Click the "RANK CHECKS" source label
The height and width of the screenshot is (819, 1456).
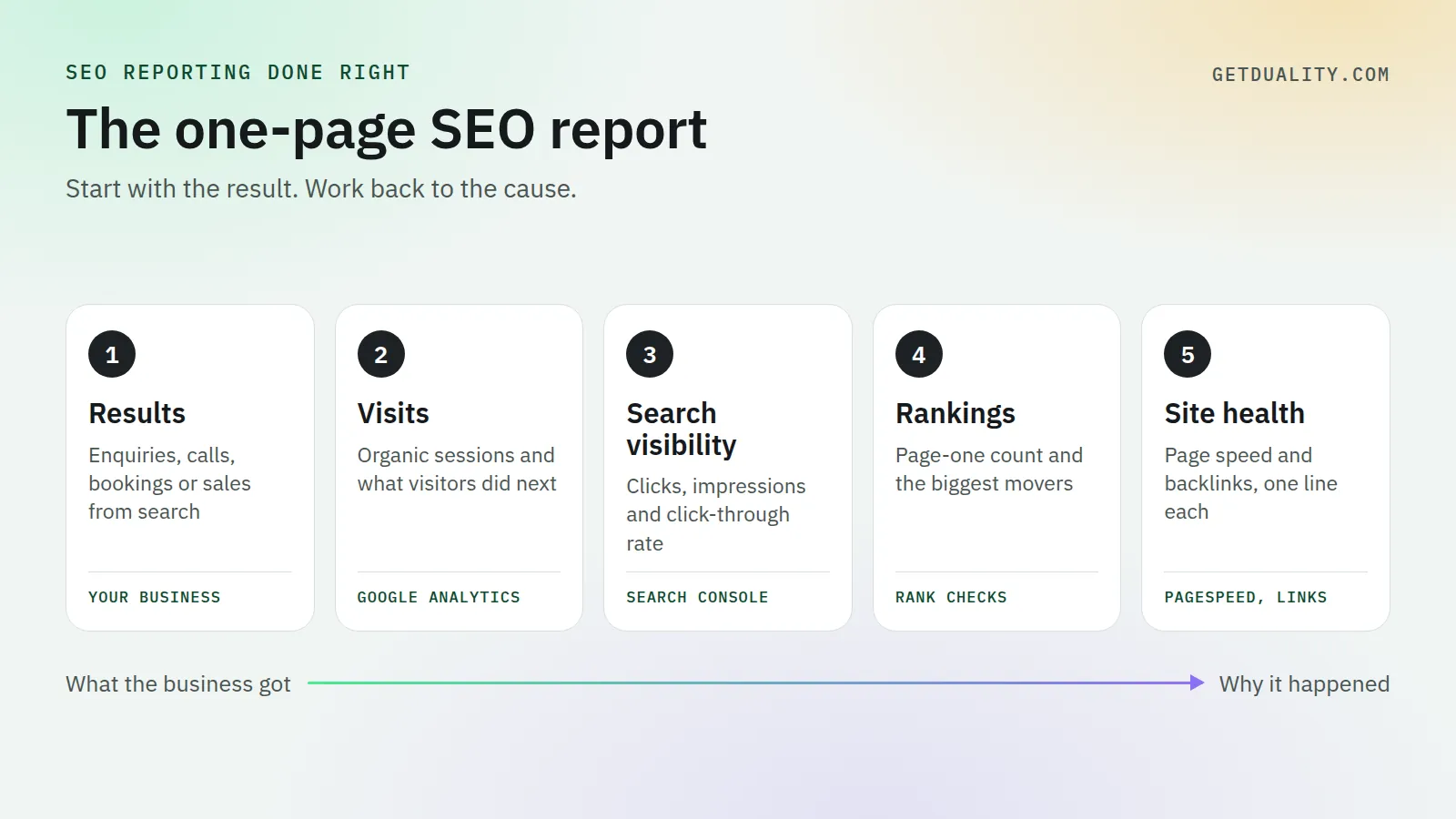(951, 597)
